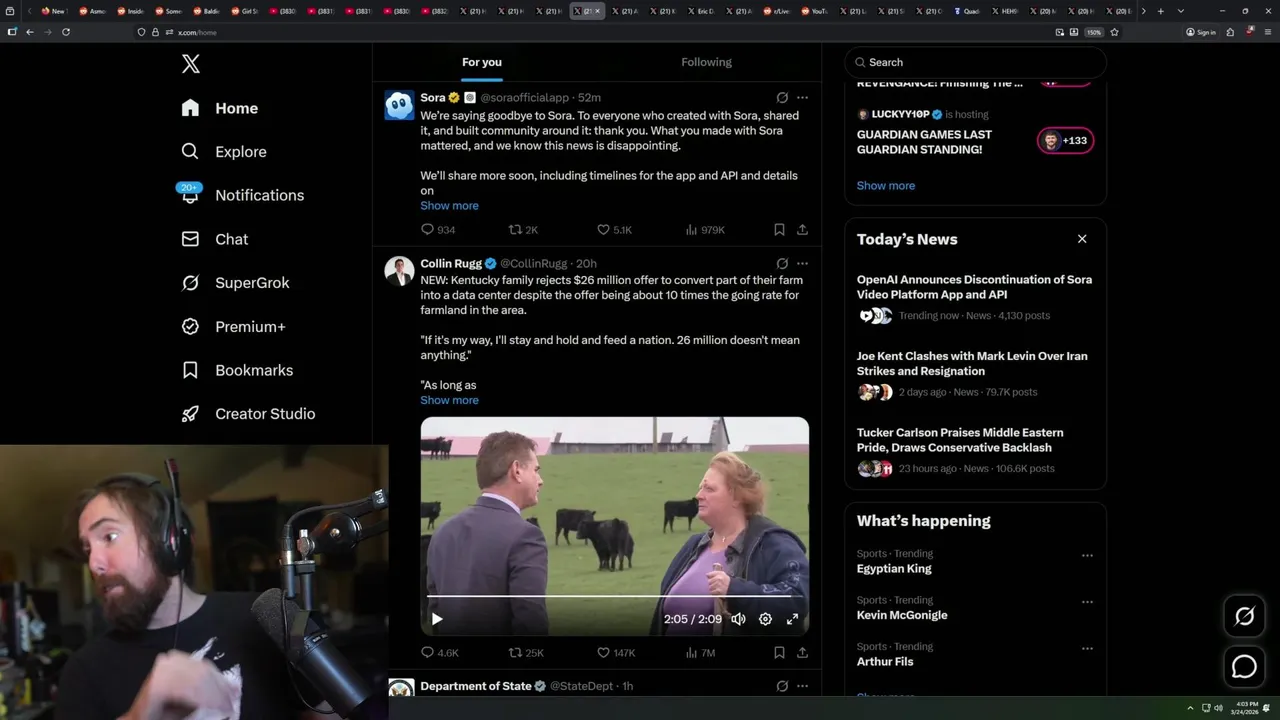The height and width of the screenshot is (720, 1280).
Task: Open more options on Sora post
Action: click(802, 98)
